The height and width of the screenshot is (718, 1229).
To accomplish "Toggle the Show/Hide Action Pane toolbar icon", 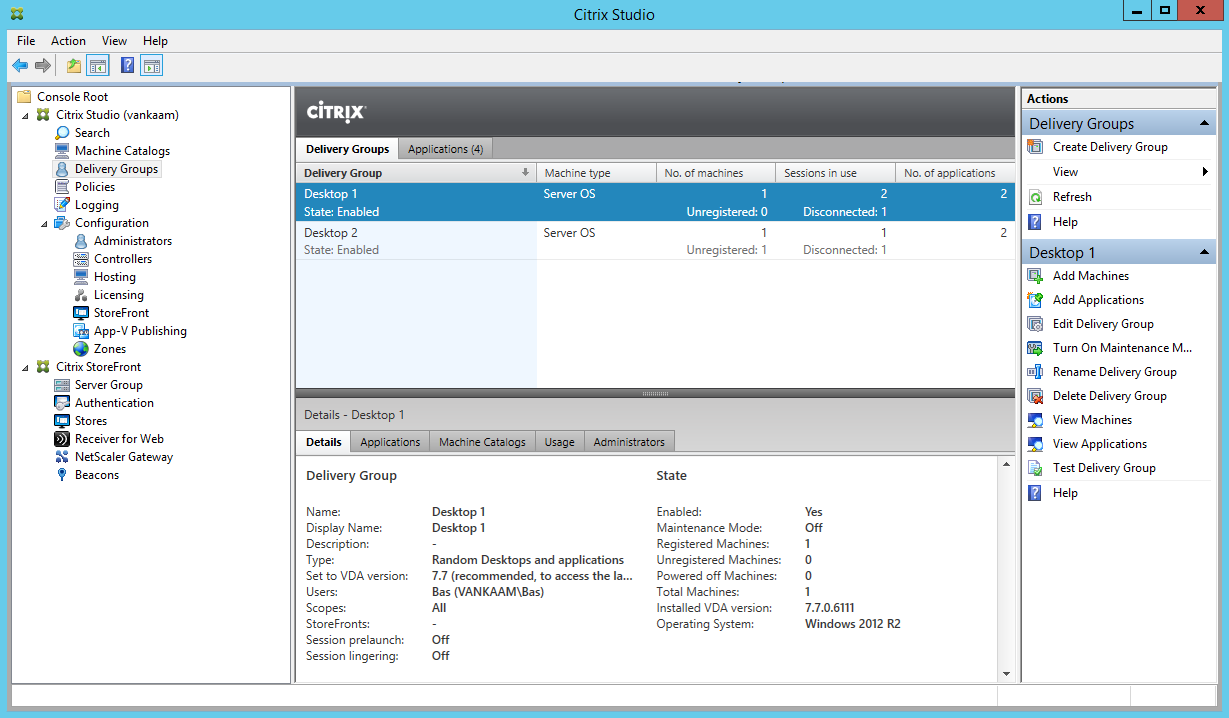I will click(x=152, y=66).
